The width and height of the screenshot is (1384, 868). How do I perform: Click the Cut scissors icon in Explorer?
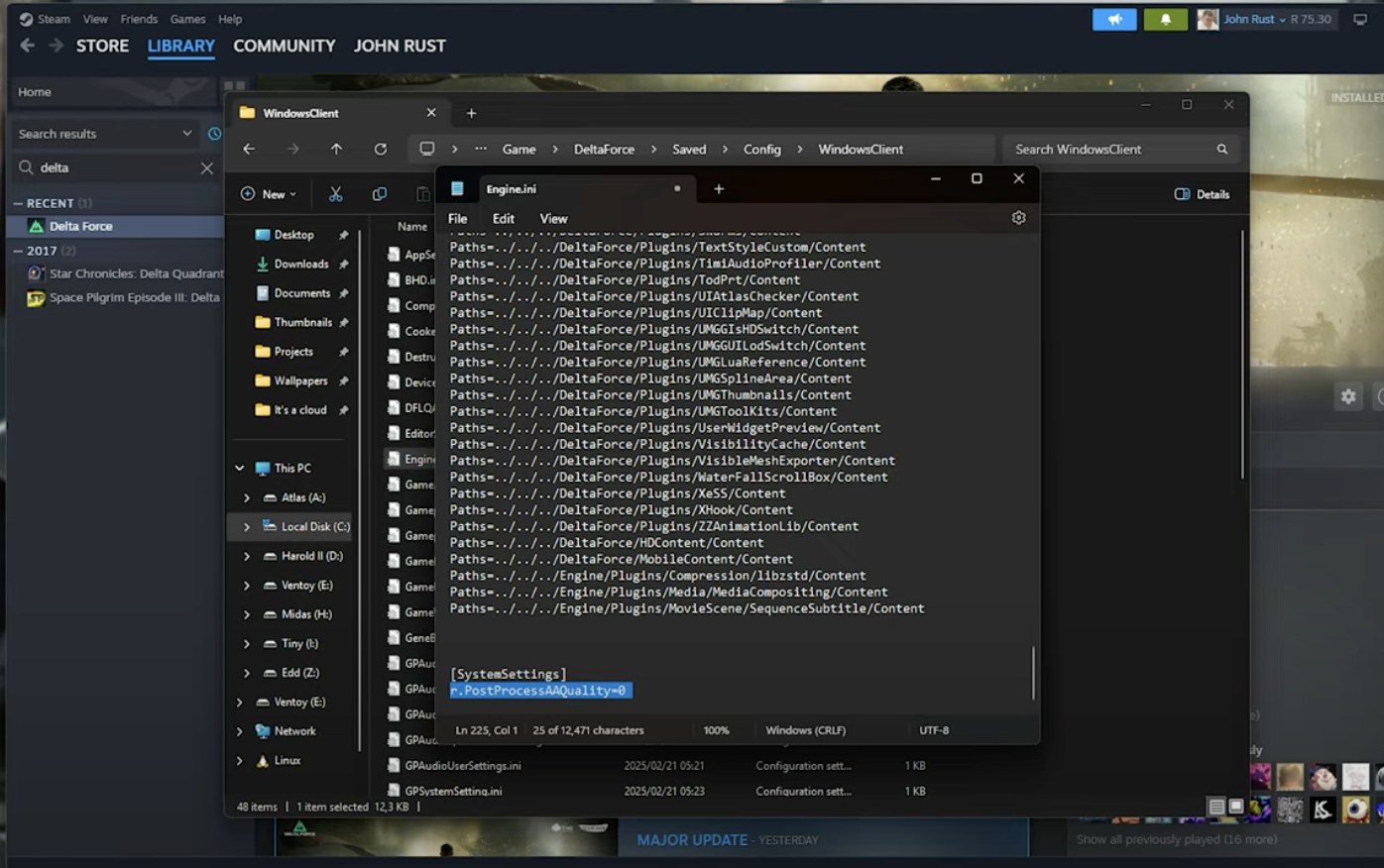[335, 194]
